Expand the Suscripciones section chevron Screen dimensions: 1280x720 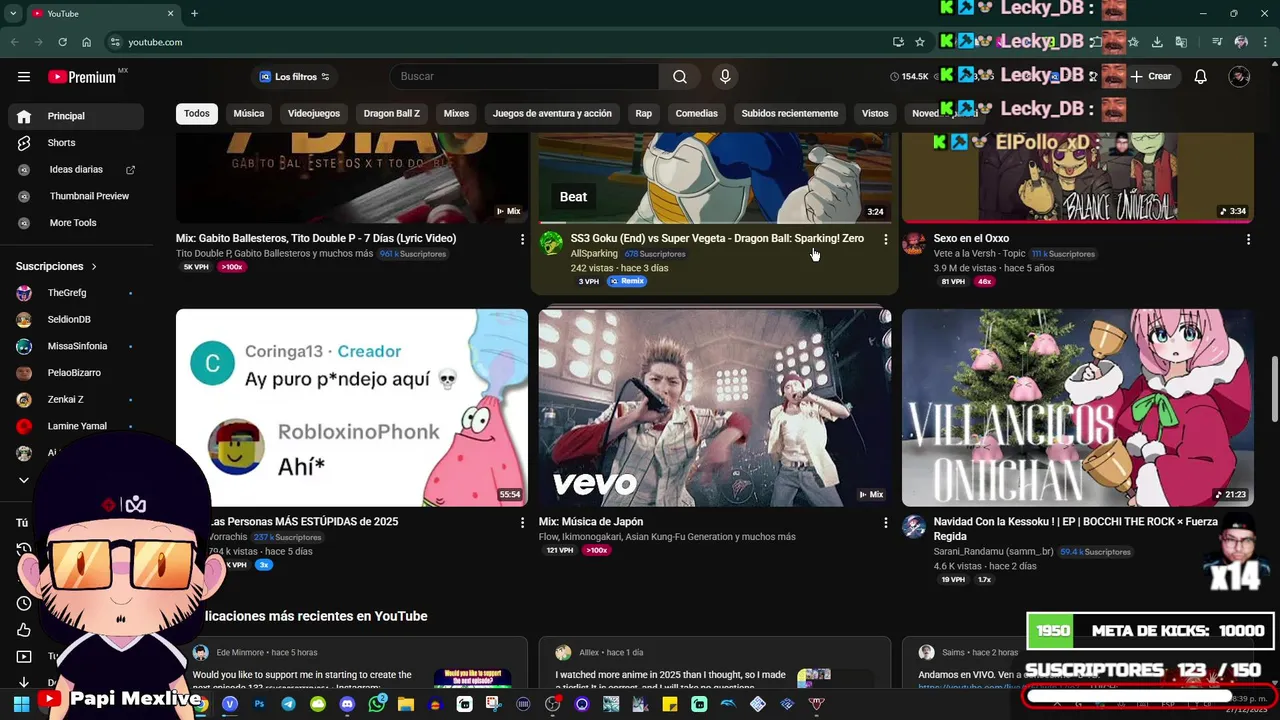tap(94, 267)
